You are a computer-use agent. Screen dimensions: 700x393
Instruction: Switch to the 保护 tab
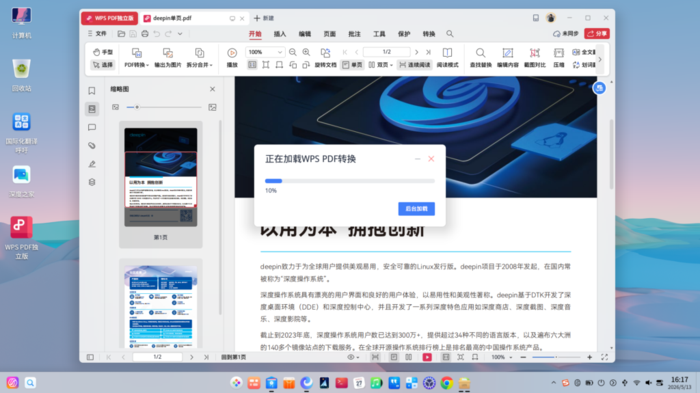(404, 34)
